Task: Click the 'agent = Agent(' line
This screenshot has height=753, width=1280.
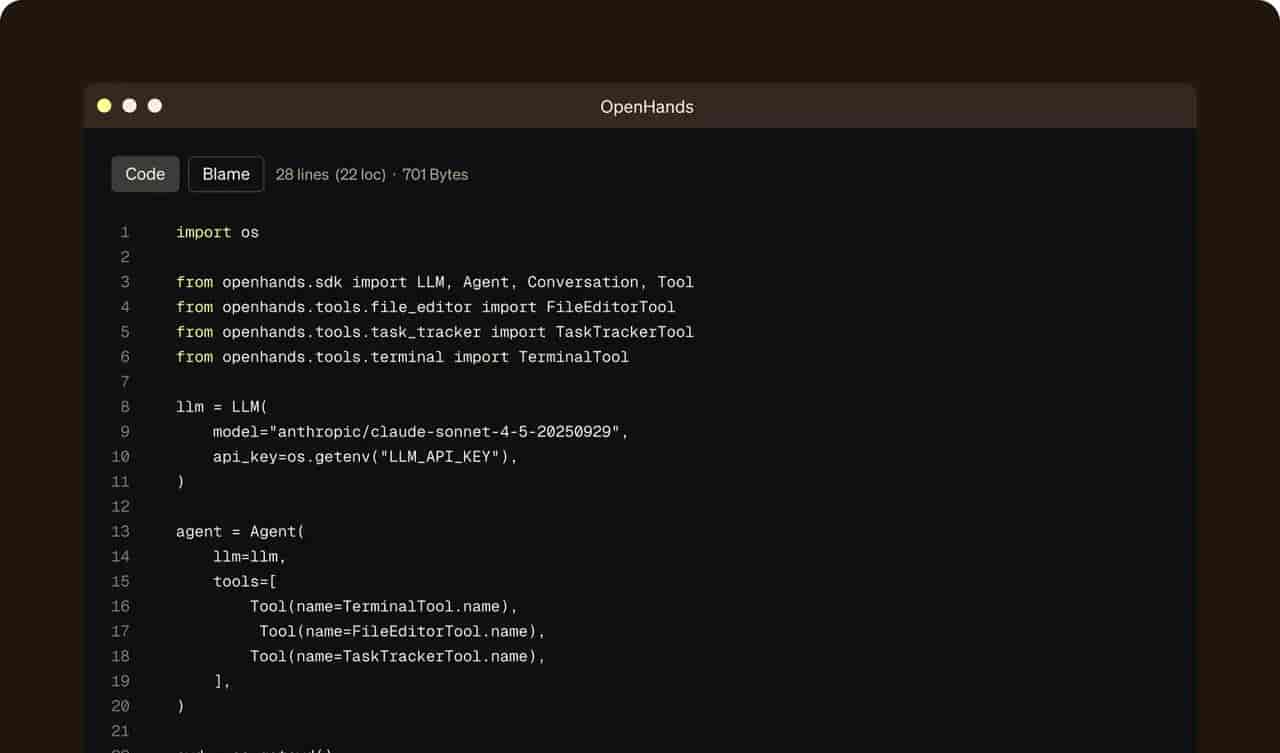Action: pyautogui.click(x=240, y=532)
